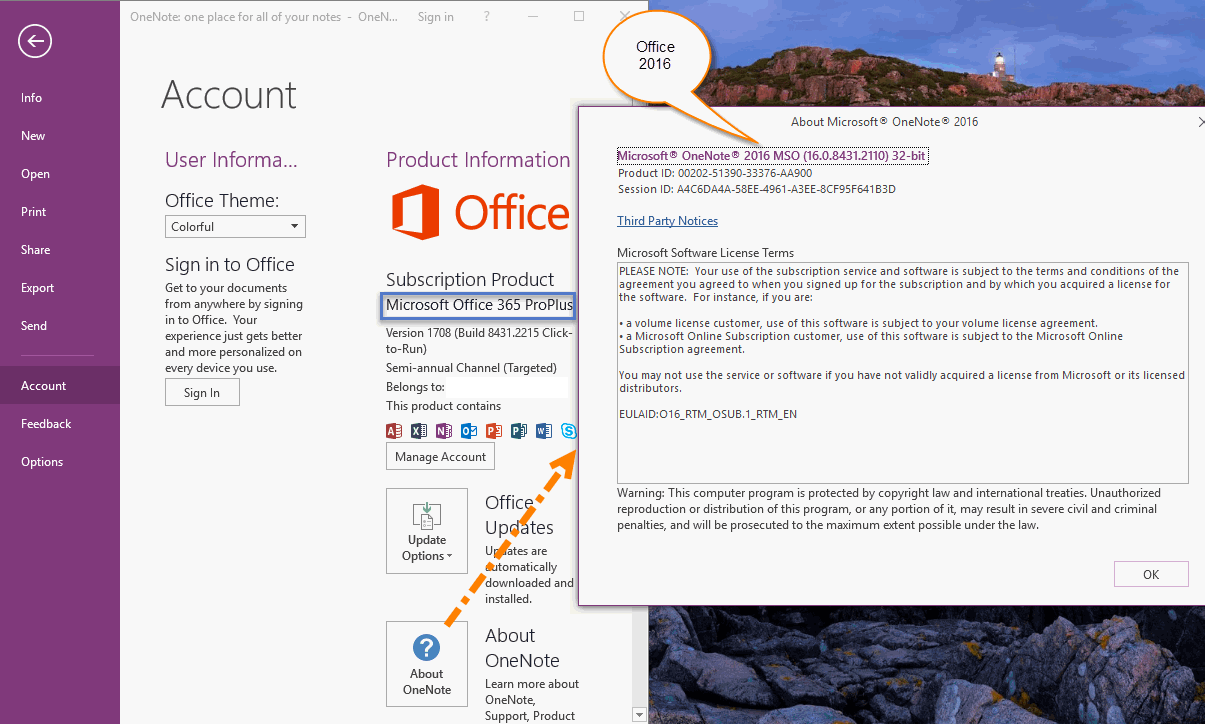Image resolution: width=1205 pixels, height=724 pixels.
Task: Expand the Update Options menu button
Action: point(427,531)
